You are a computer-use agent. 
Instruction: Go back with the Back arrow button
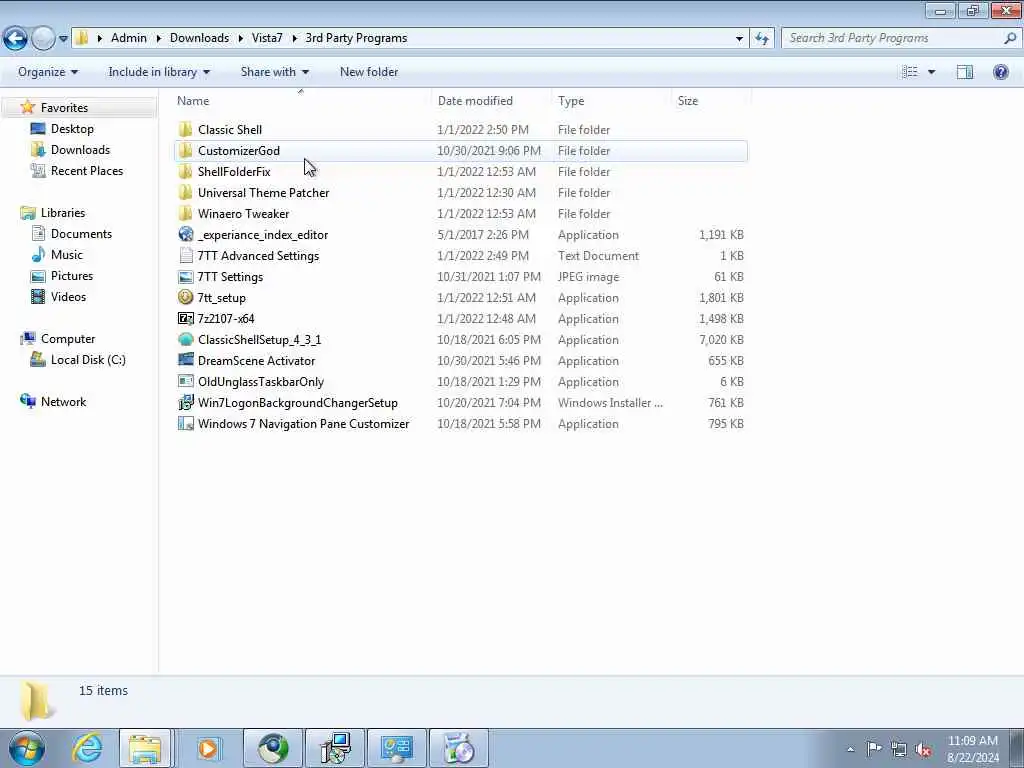16,38
